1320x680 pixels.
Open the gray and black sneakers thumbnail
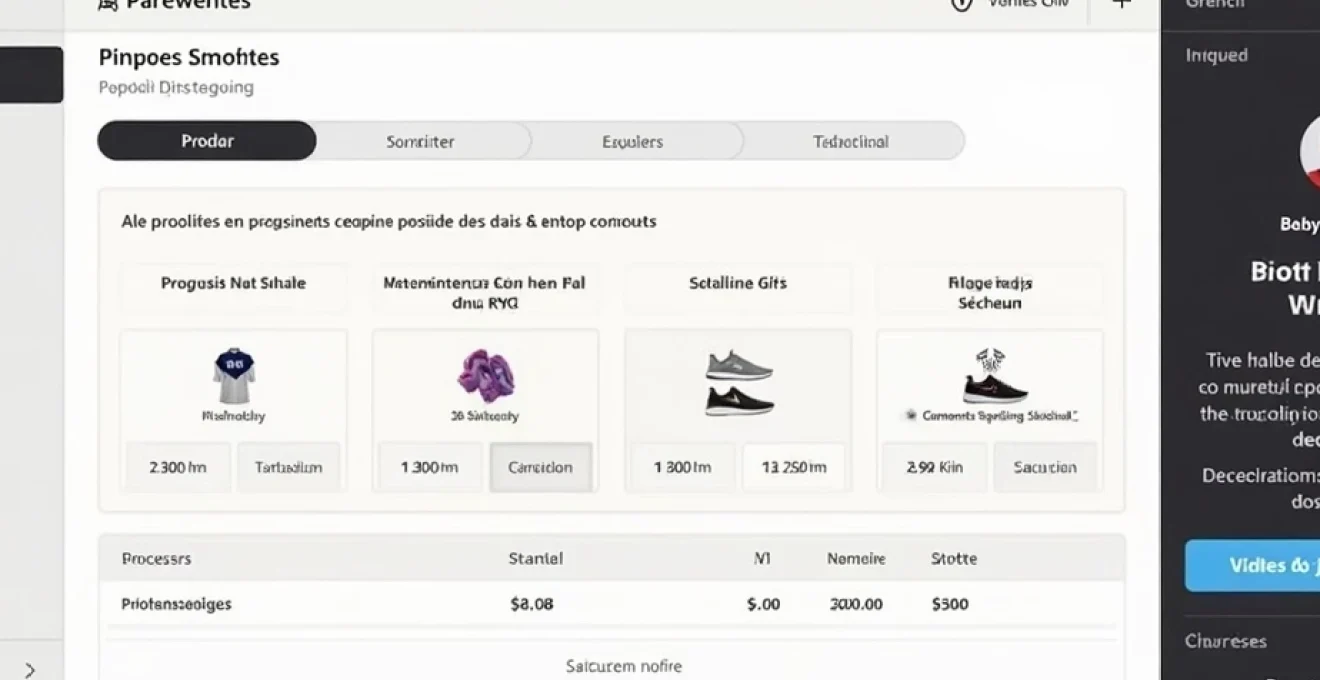pos(739,383)
